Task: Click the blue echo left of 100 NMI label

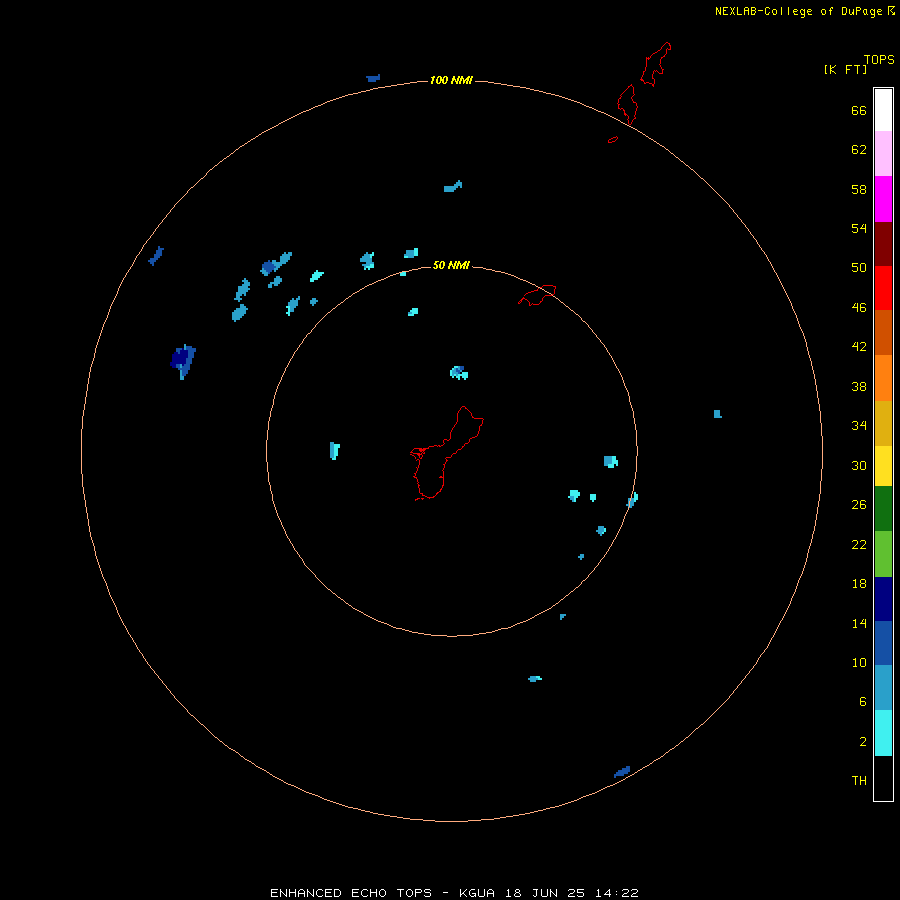Action: coord(373,77)
